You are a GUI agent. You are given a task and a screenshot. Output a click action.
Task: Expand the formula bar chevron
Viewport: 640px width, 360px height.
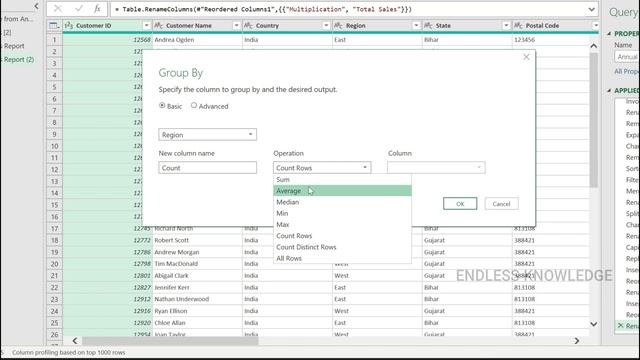(591, 9)
